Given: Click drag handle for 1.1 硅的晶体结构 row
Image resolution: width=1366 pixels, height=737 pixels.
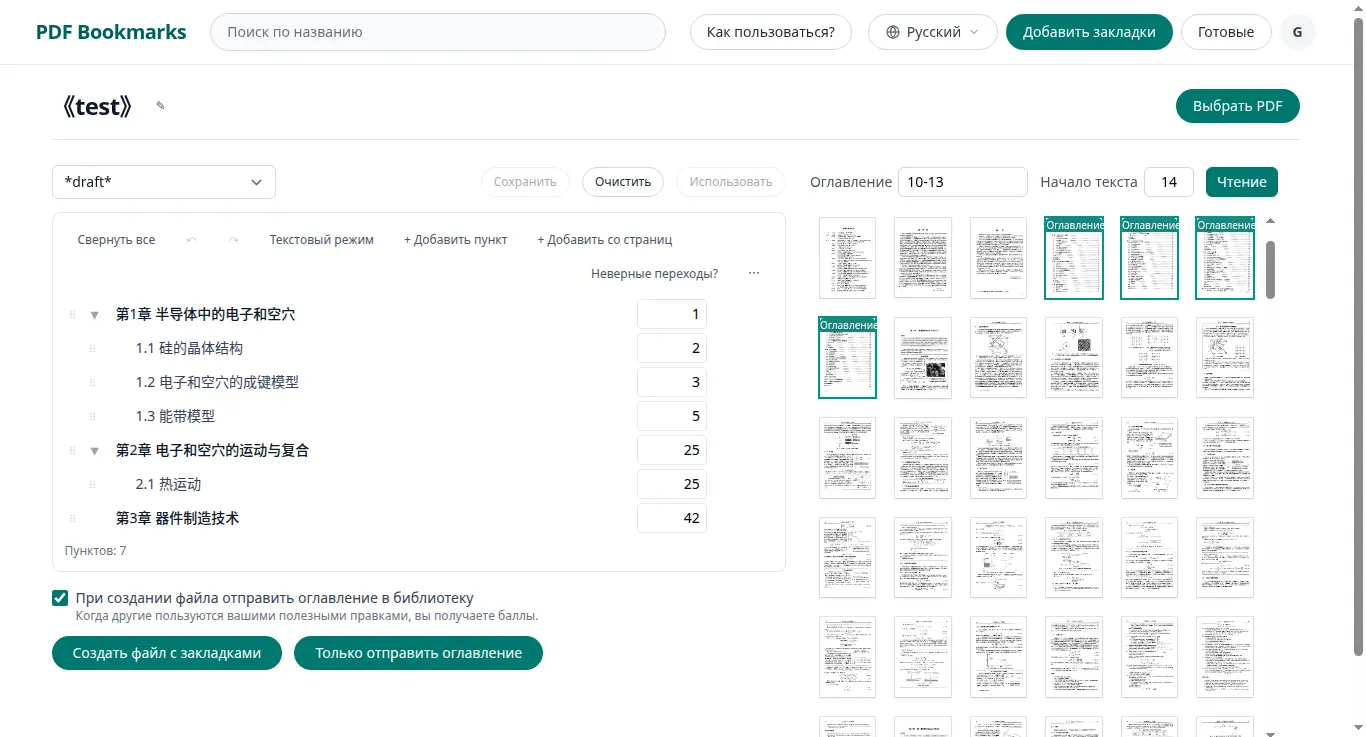Looking at the screenshot, I should [92, 349].
